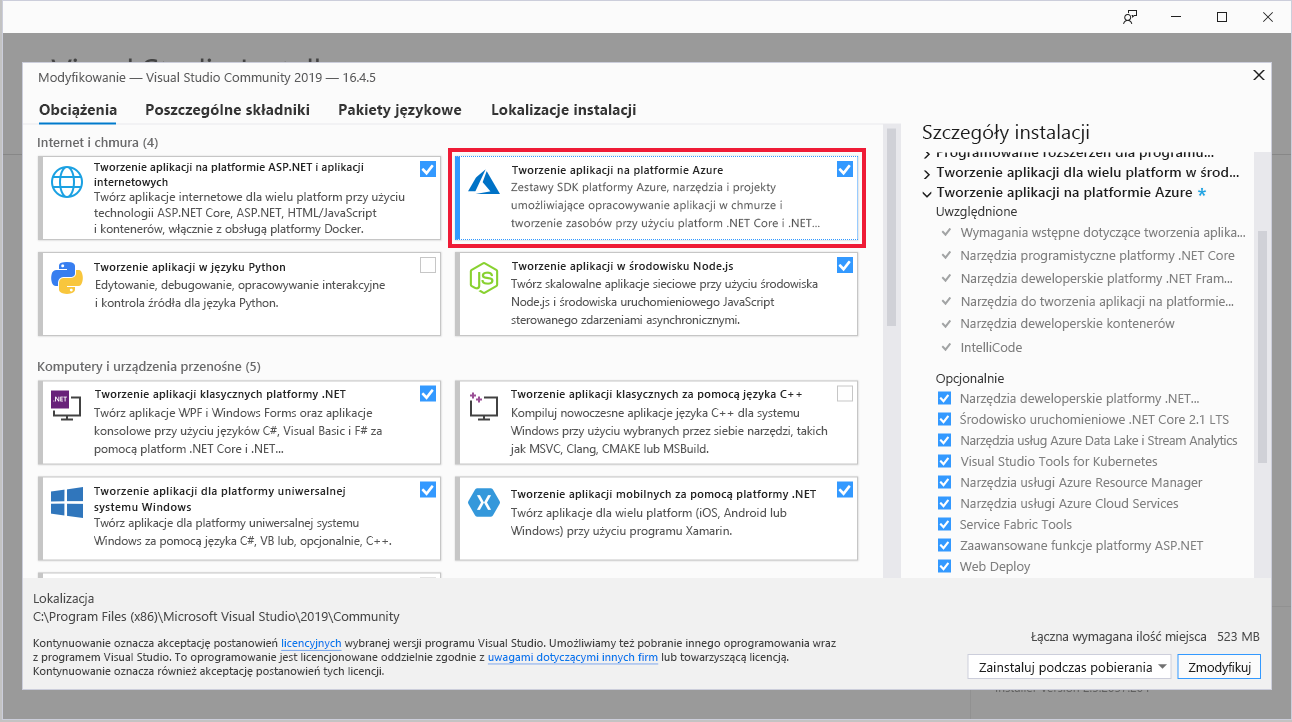The height and width of the screenshot is (722, 1292).
Task: Click the installation details panel scrollbar
Action: coord(1262,345)
